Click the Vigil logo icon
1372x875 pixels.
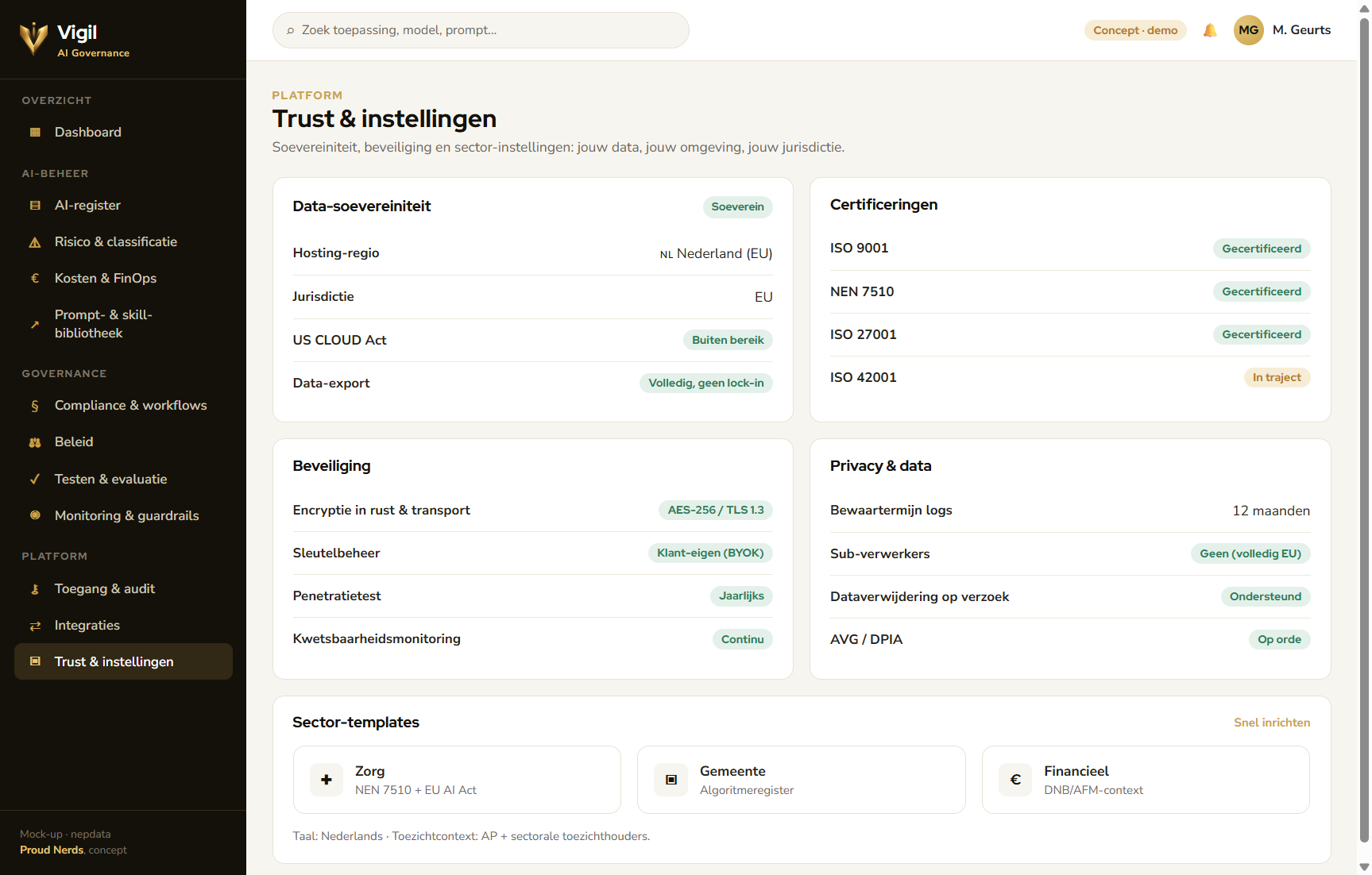(33, 38)
